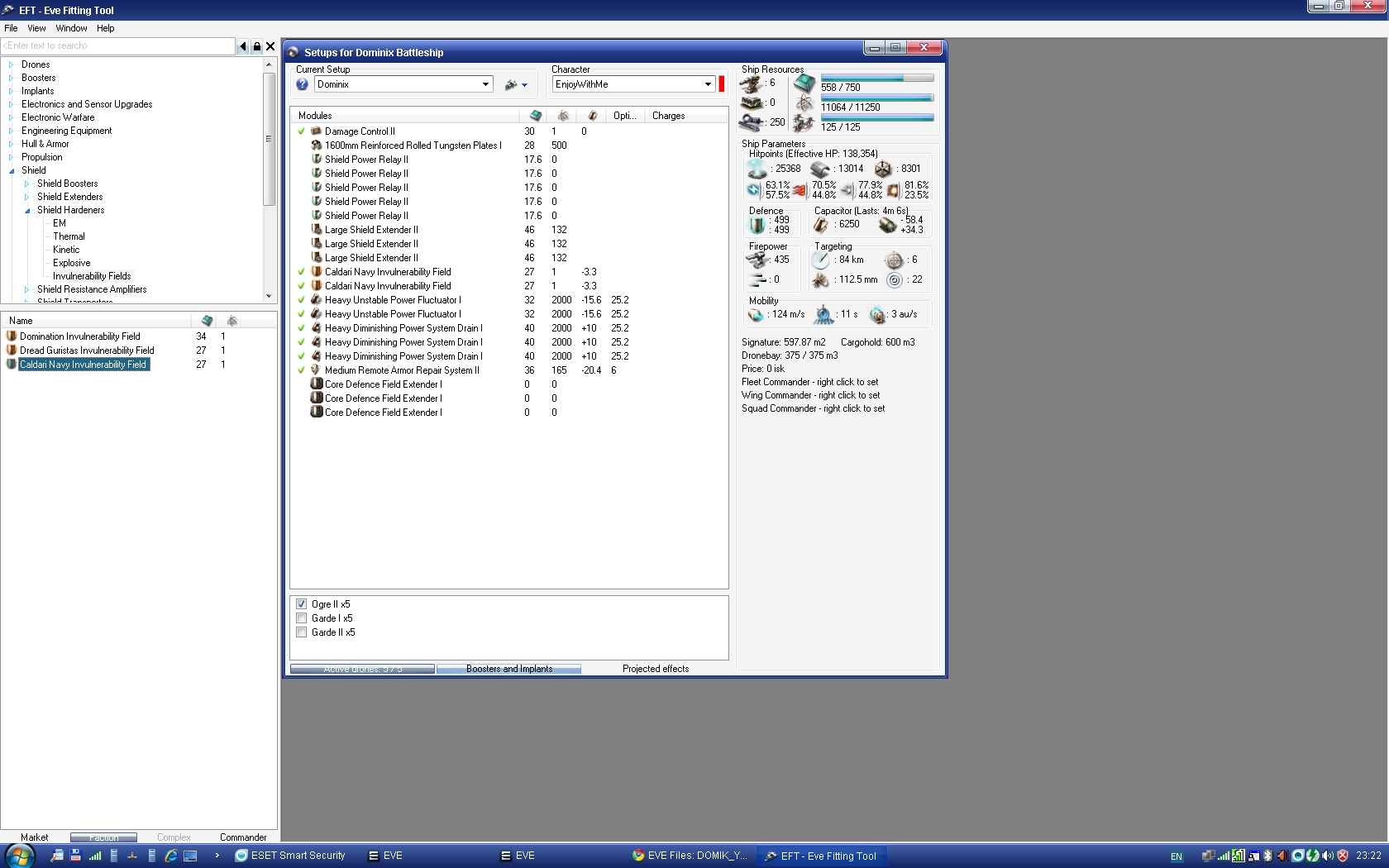Expand the Shield Boosters subcategory

tap(27, 184)
